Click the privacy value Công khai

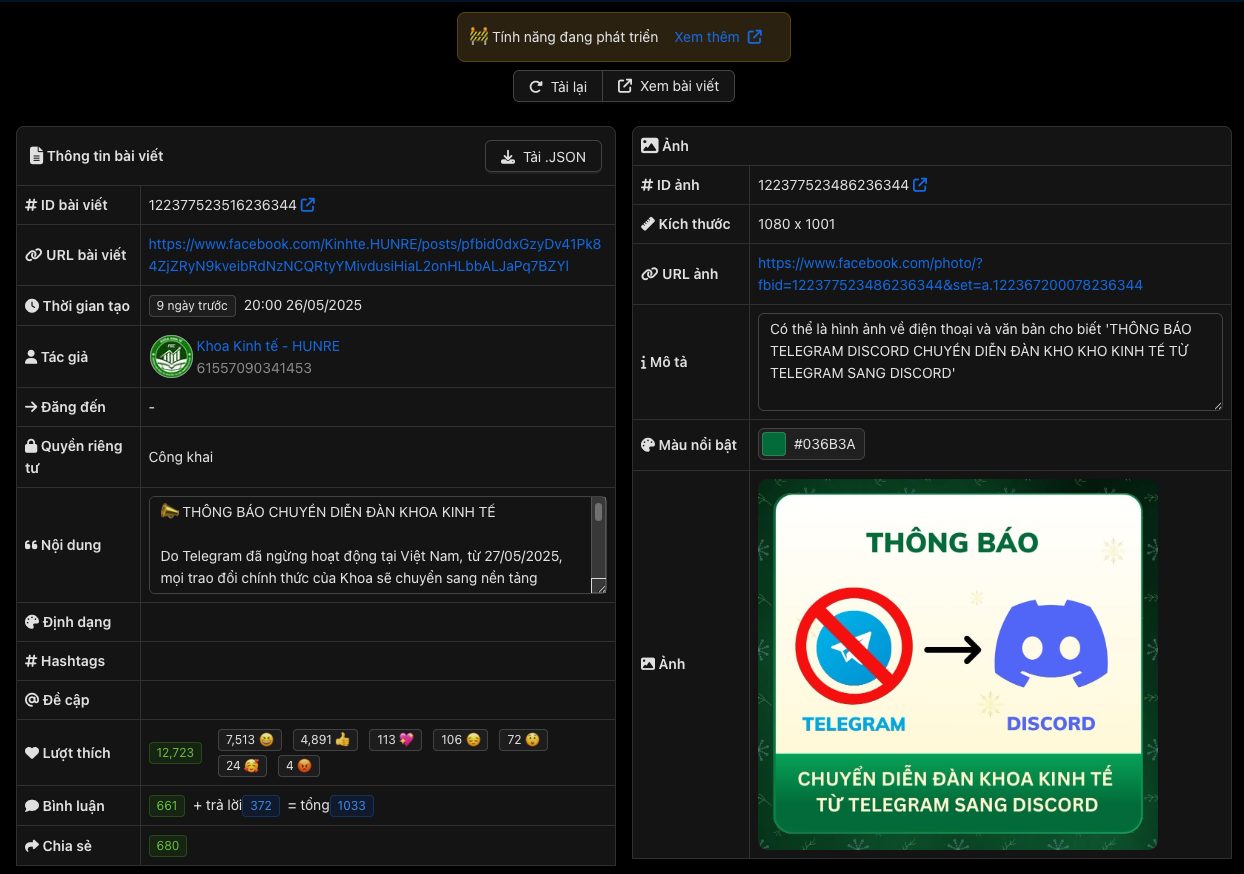point(181,457)
